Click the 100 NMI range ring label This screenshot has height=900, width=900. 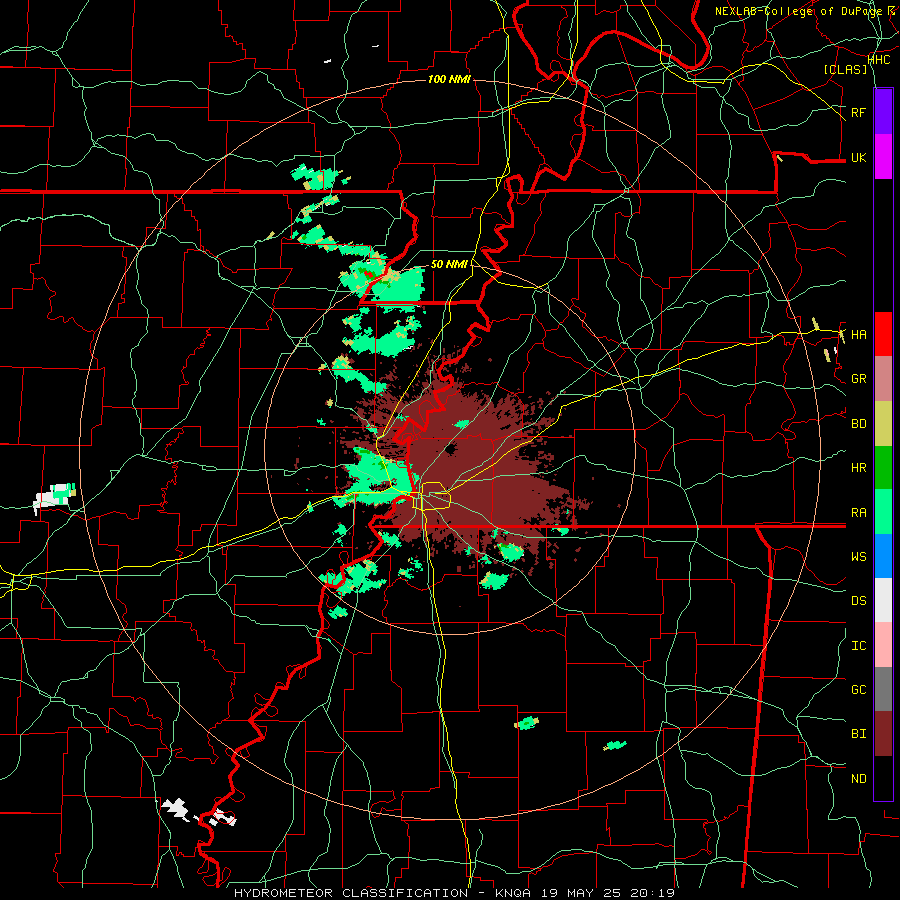pyautogui.click(x=449, y=79)
